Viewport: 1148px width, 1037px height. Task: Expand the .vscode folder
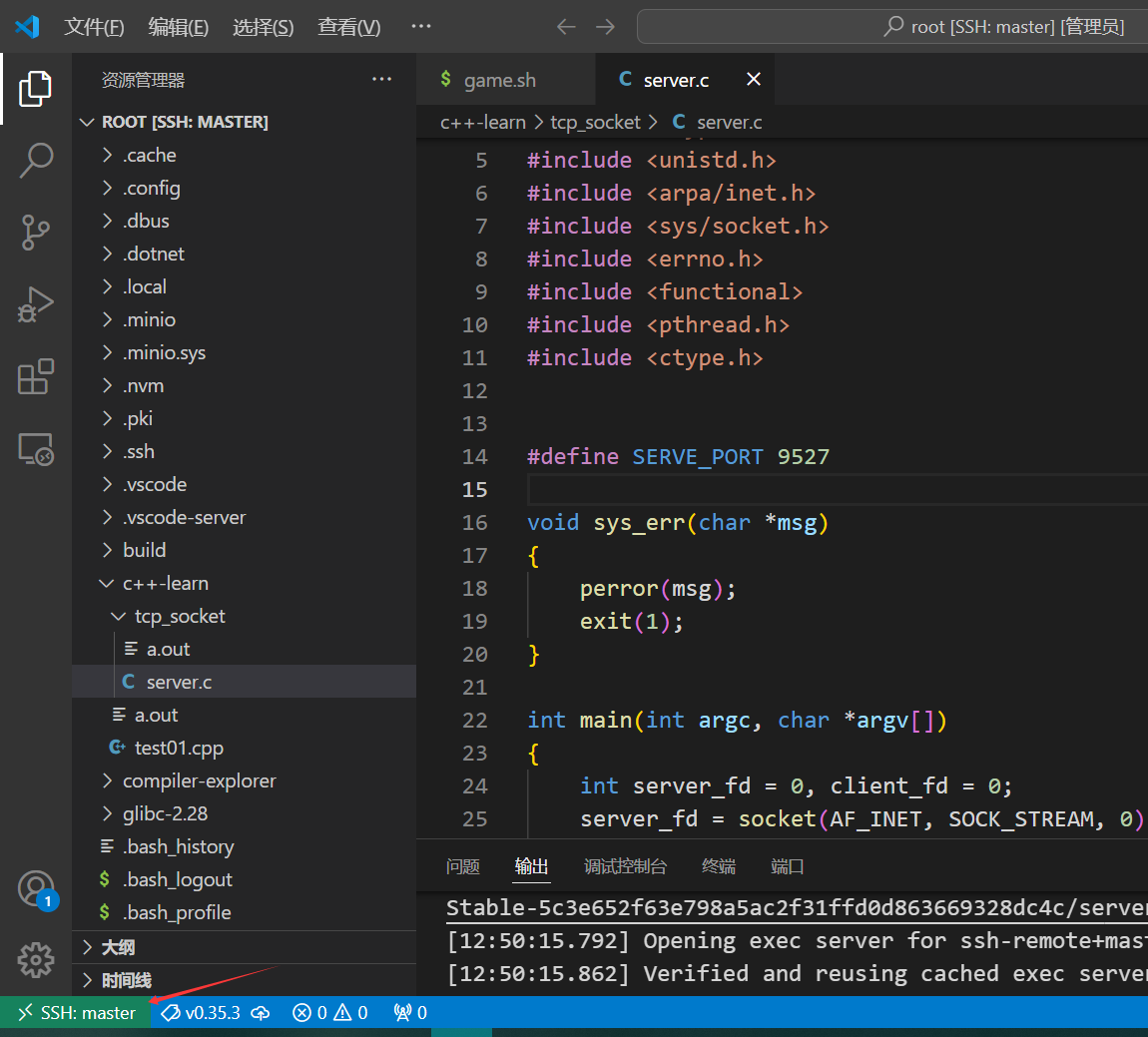point(244,484)
